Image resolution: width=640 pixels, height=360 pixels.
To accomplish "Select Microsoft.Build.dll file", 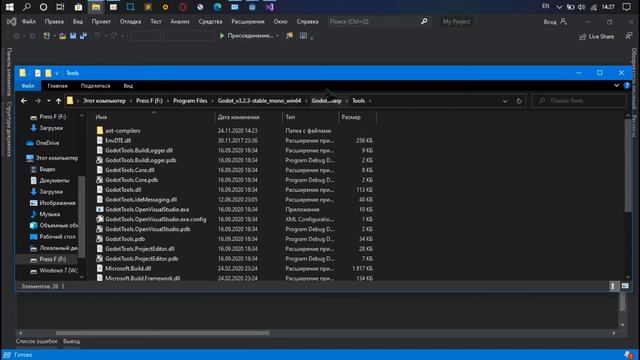I will (x=128, y=268).
